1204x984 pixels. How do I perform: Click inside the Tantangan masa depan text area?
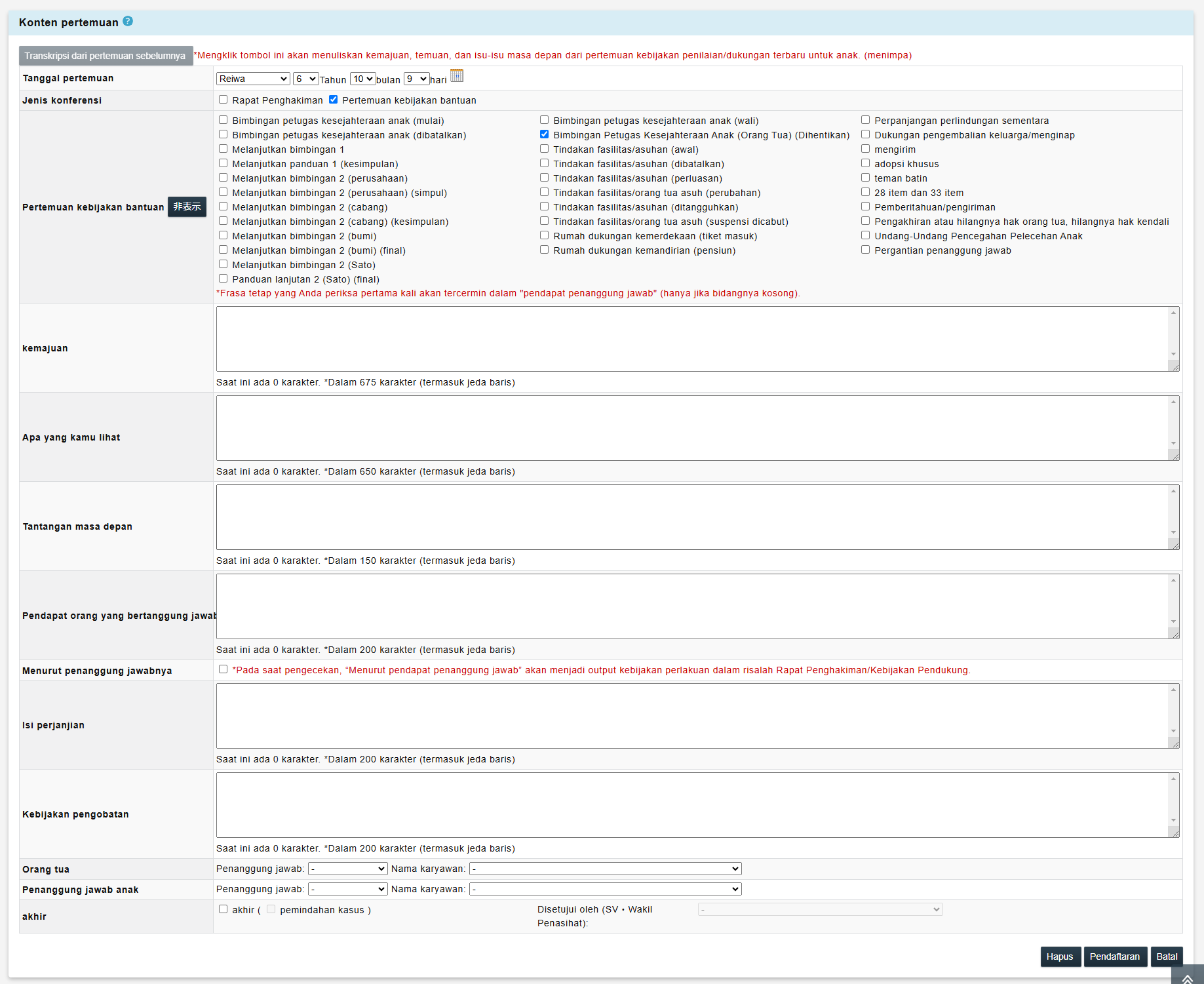(691, 517)
